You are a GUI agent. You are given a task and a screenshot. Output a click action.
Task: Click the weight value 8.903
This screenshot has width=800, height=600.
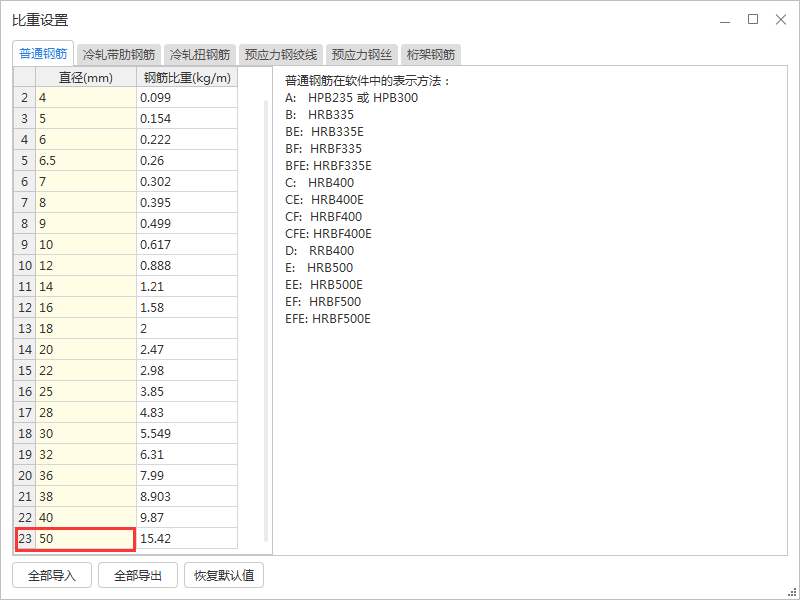[187, 496]
